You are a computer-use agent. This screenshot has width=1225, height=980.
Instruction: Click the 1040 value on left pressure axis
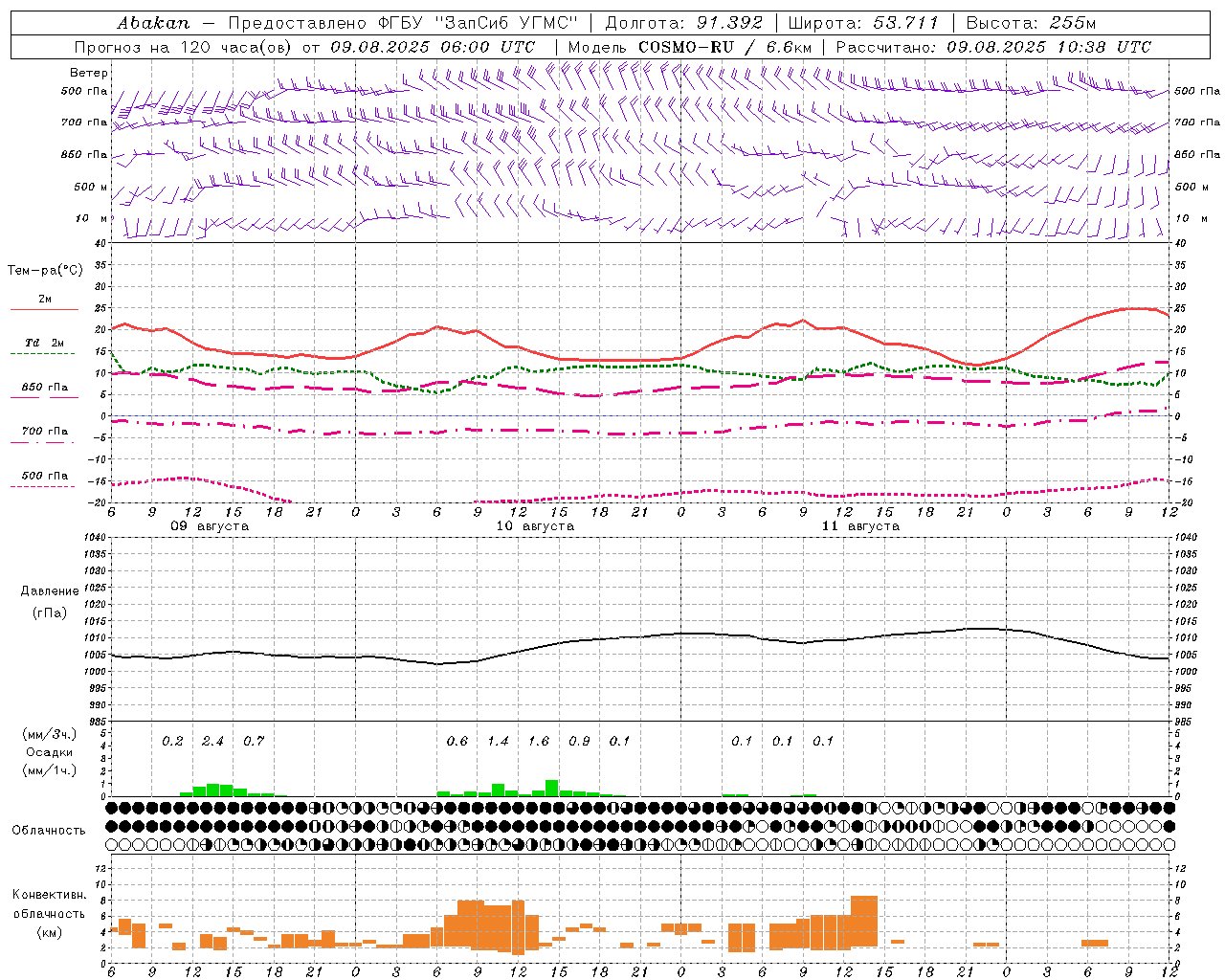96,537
